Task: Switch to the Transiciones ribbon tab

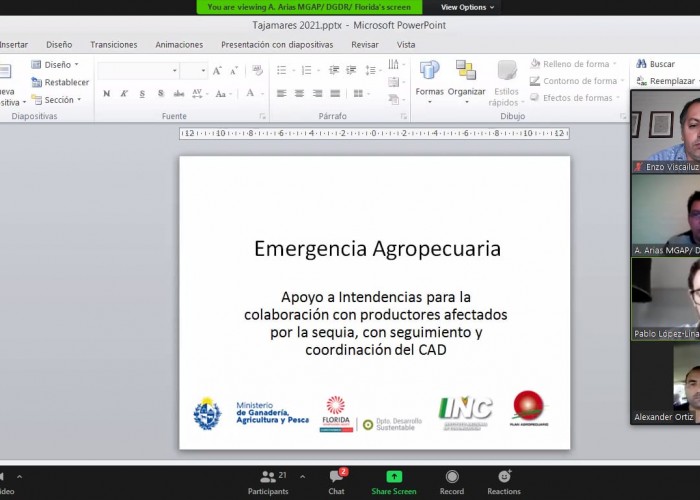Action: click(x=114, y=44)
